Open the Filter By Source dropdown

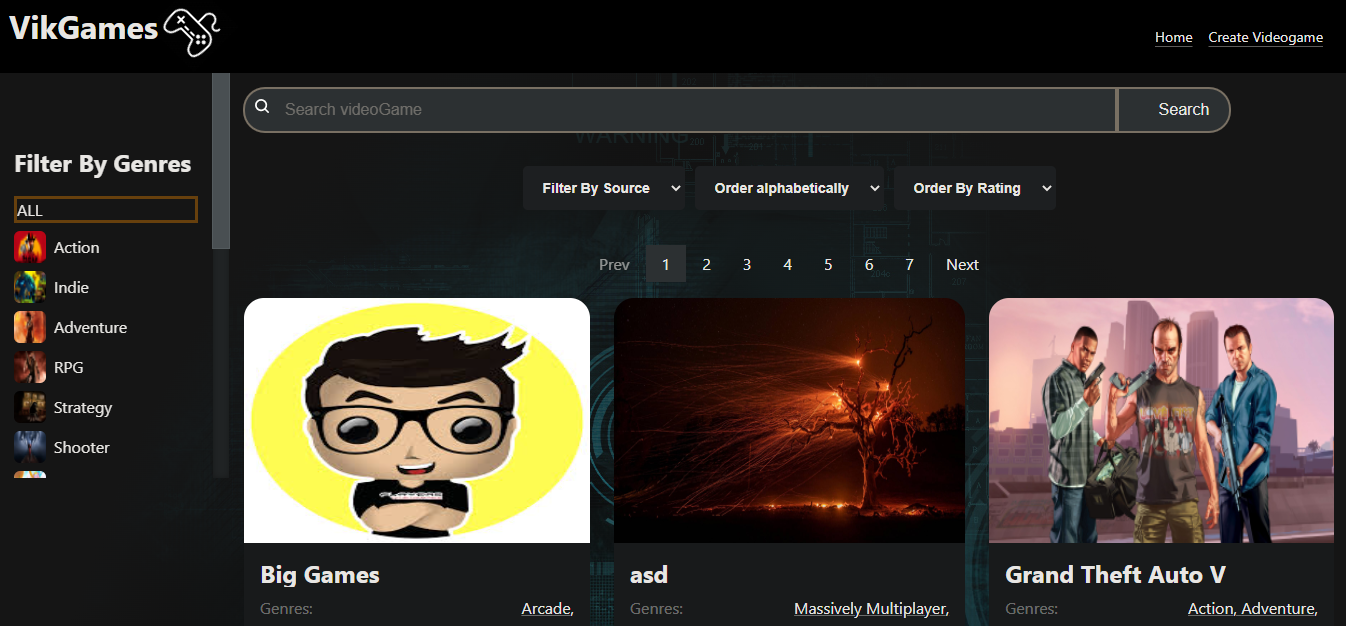coord(604,187)
